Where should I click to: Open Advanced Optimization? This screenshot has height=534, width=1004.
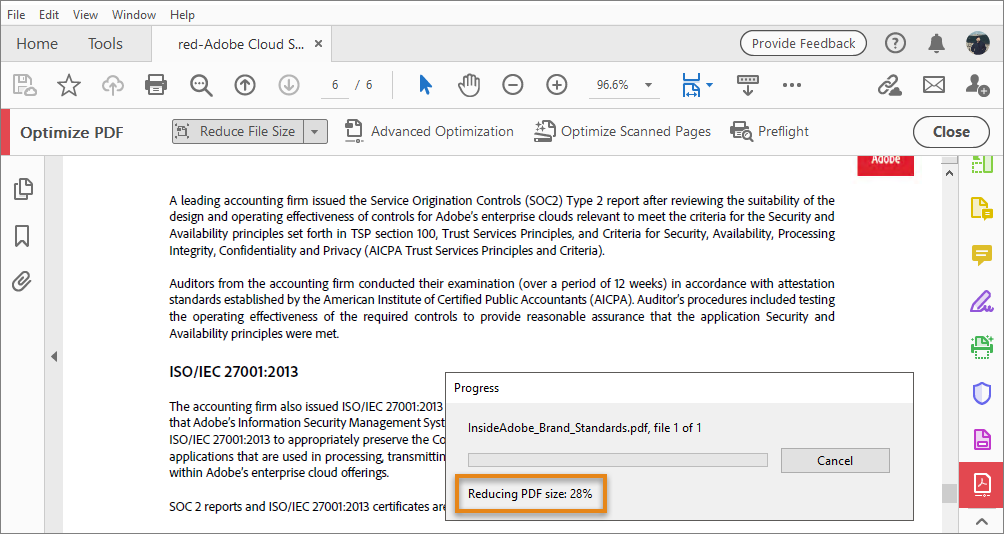click(429, 132)
